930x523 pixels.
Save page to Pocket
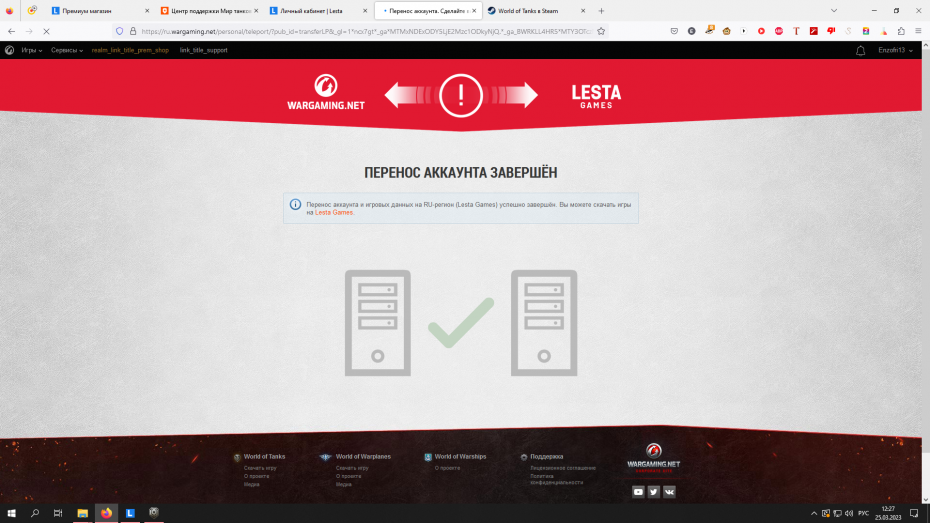674,31
